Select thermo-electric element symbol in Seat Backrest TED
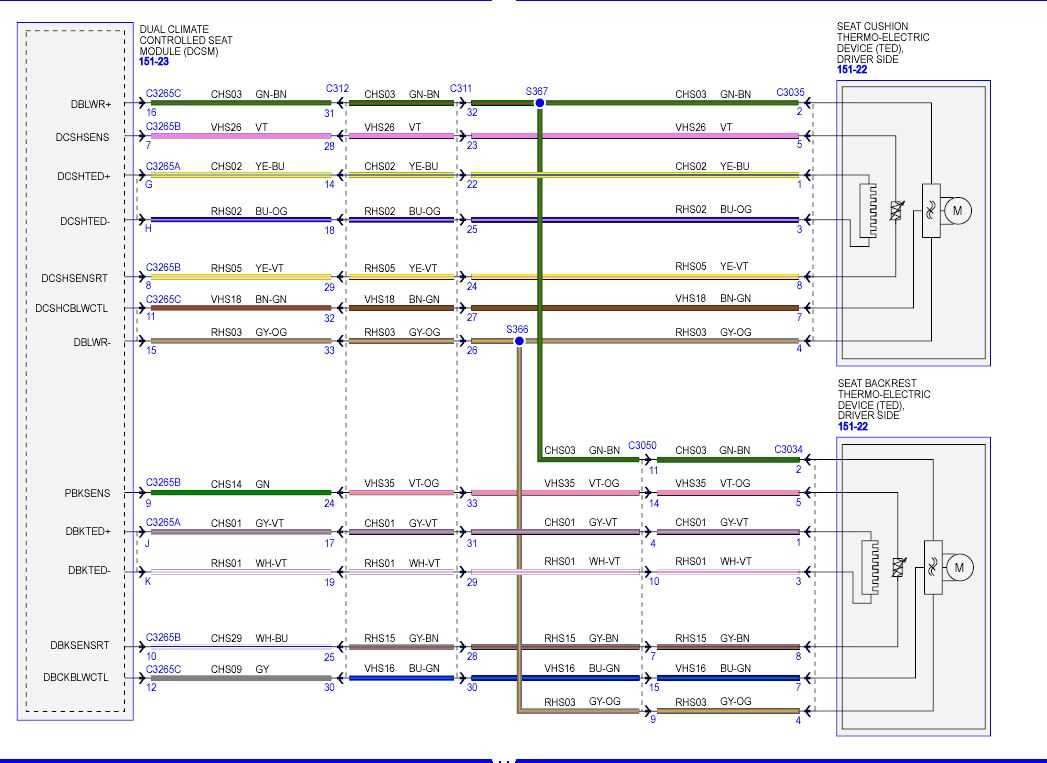 (x=870, y=567)
